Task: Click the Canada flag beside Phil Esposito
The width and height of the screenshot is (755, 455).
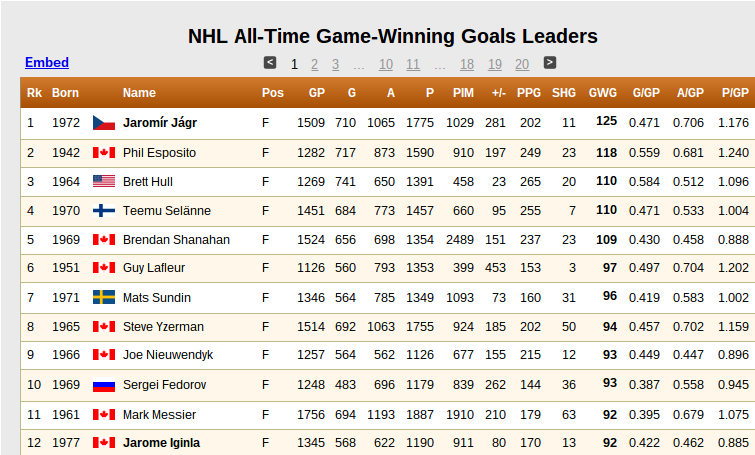Action: [x=104, y=153]
